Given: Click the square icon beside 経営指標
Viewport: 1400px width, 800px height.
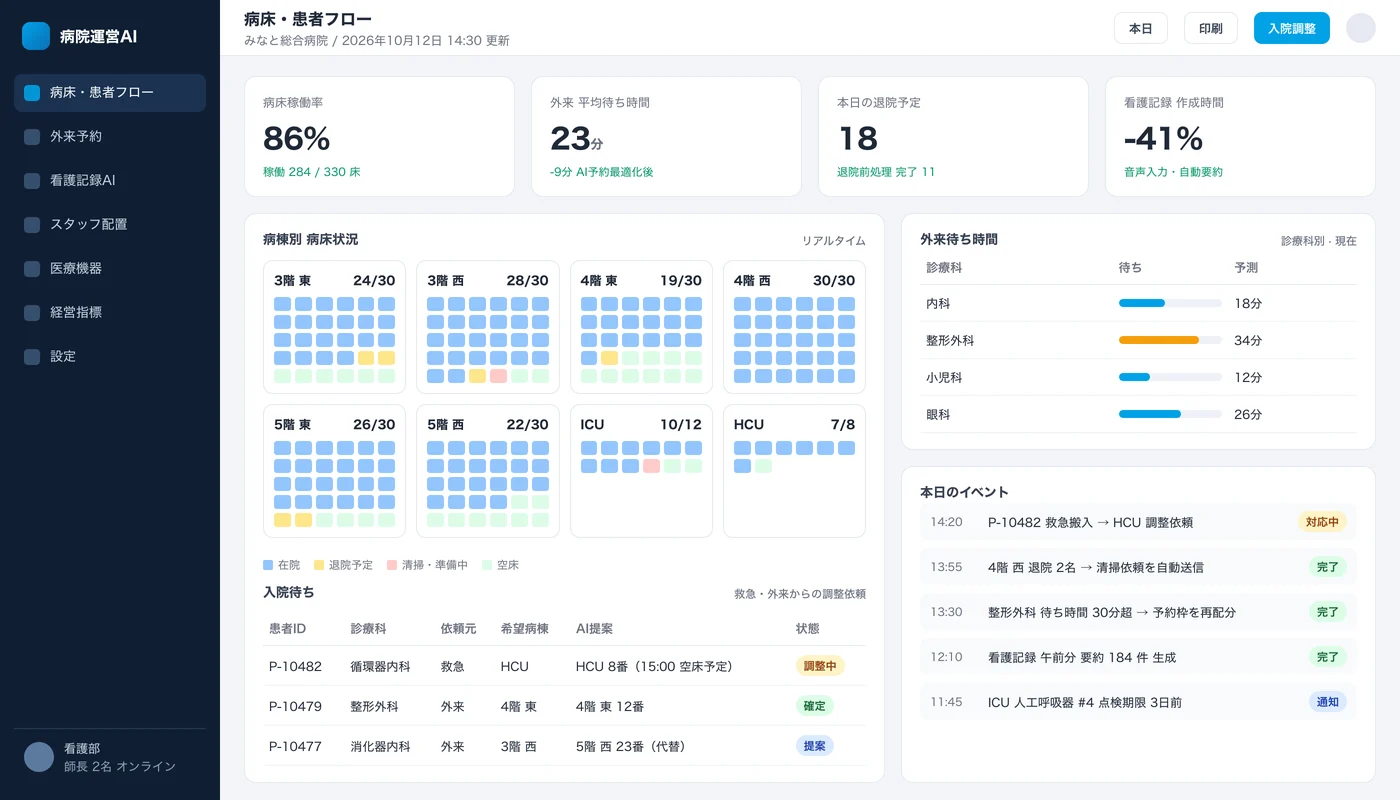Looking at the screenshot, I should click(x=32, y=313).
